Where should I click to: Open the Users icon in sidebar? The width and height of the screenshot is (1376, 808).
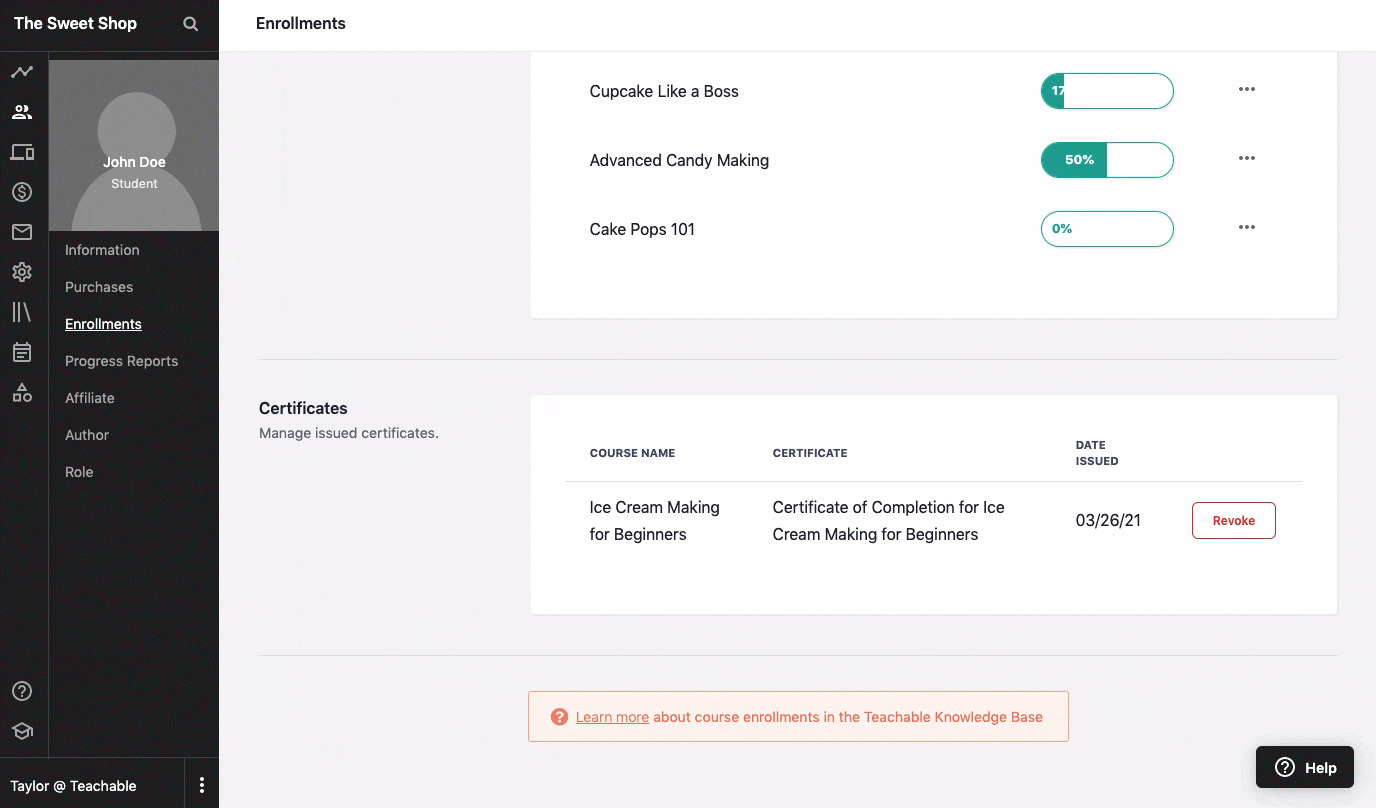(x=22, y=112)
